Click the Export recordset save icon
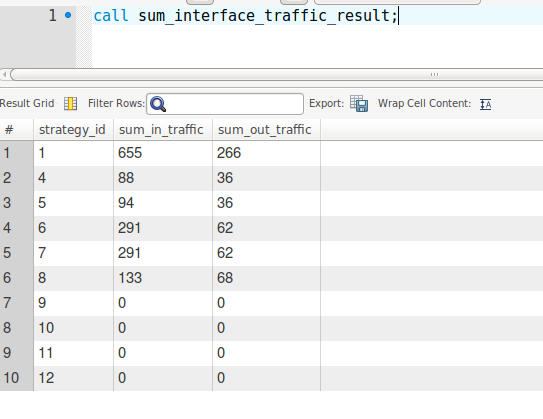 (359, 104)
